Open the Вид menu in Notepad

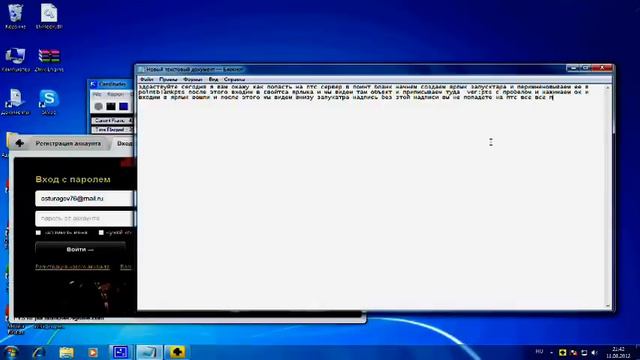pyautogui.click(x=213, y=80)
